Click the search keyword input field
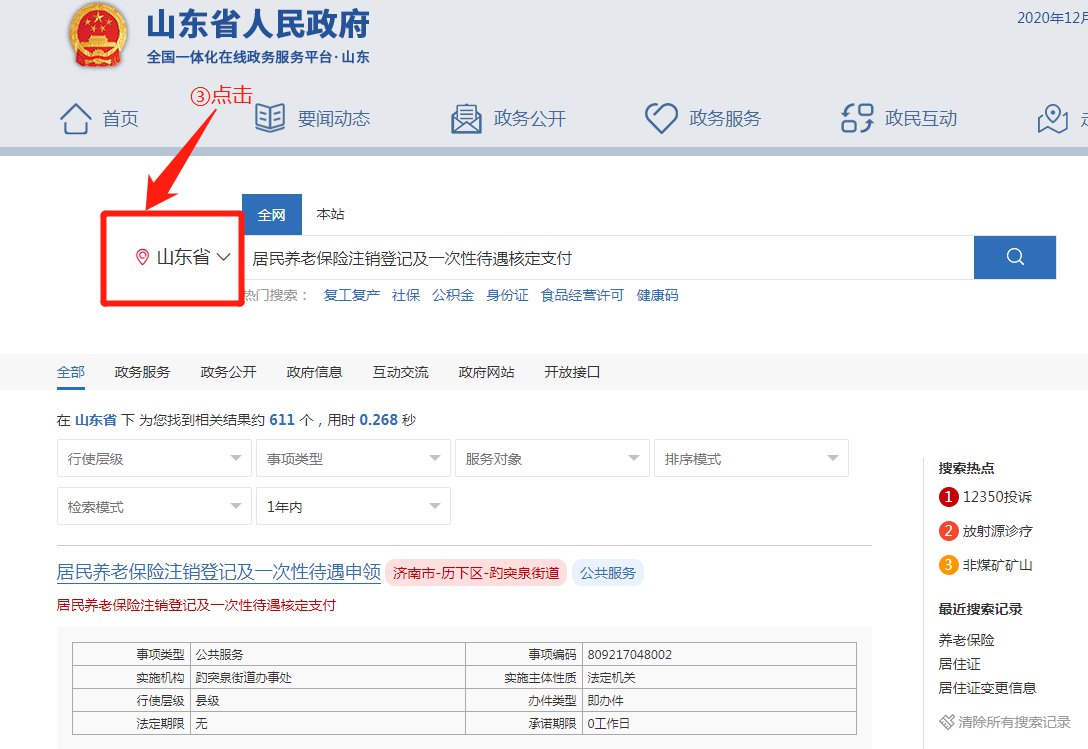Image resolution: width=1088 pixels, height=749 pixels. coord(606,258)
